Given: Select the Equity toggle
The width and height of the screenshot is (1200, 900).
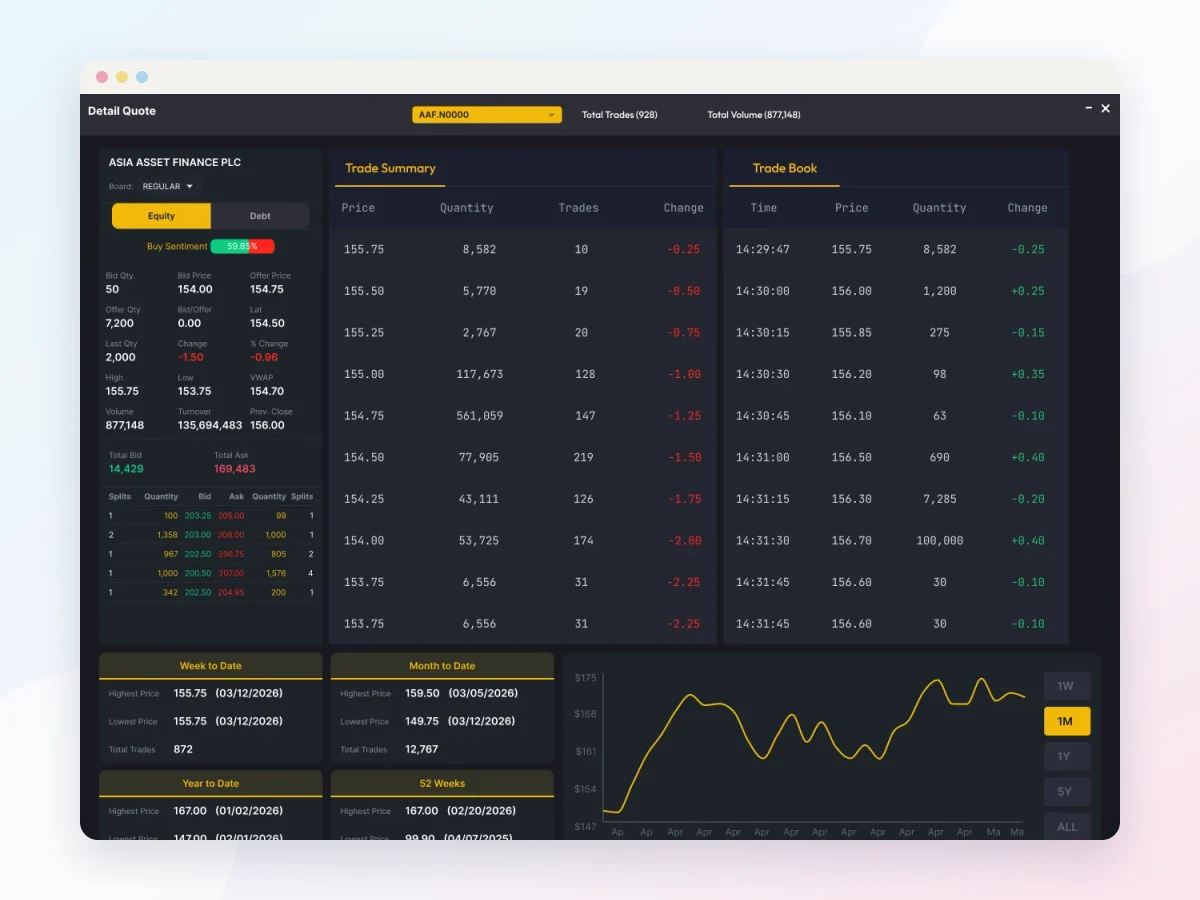Looking at the screenshot, I should pyautogui.click(x=161, y=216).
